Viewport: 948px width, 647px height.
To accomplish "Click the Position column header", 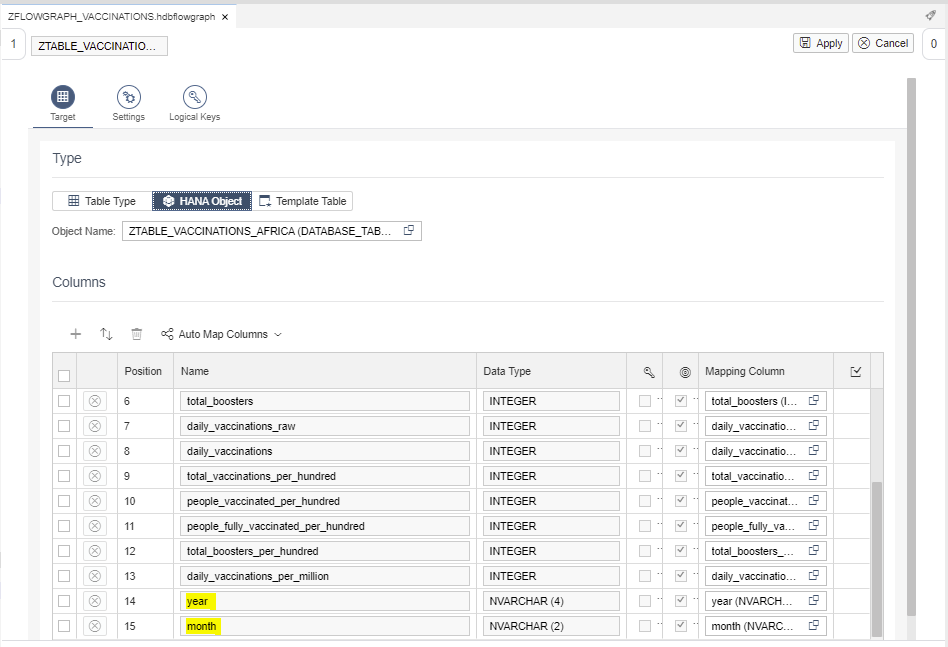I will (143, 371).
